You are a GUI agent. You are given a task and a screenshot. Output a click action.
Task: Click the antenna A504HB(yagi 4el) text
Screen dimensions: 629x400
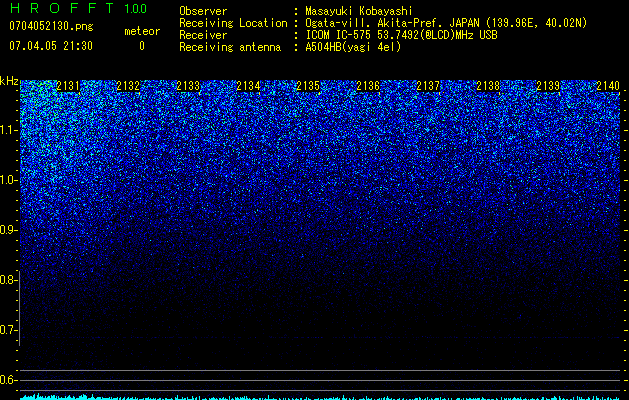[353, 47]
